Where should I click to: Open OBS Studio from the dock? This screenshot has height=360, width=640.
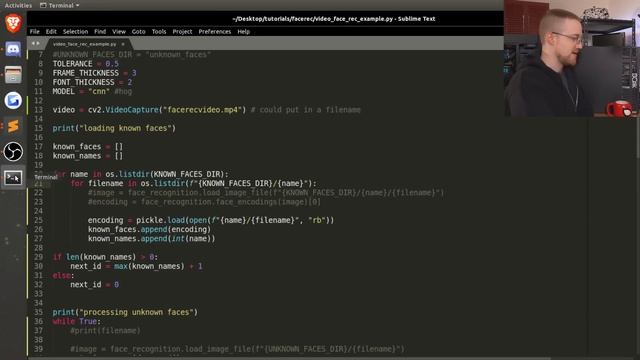point(13,152)
